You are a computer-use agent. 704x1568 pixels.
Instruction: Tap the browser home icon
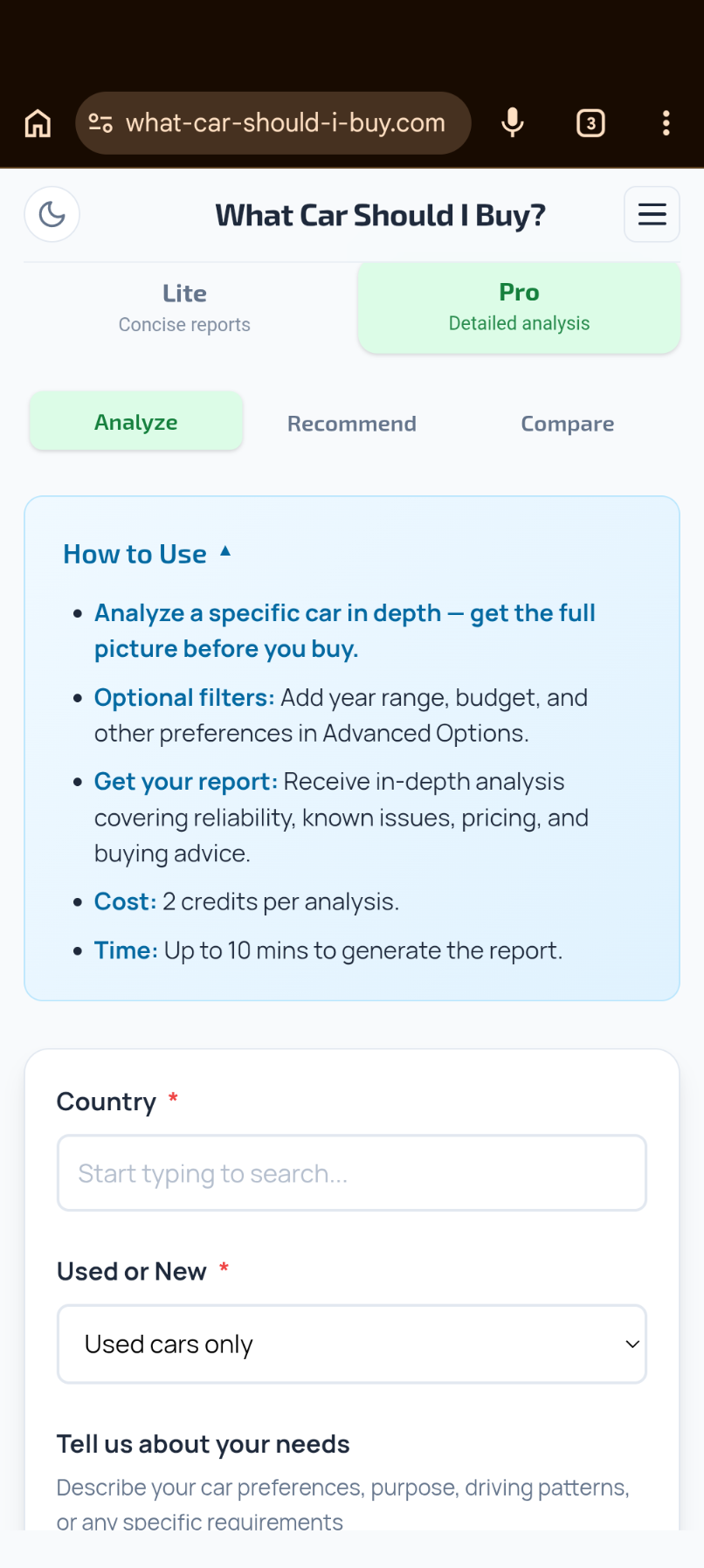tap(38, 123)
